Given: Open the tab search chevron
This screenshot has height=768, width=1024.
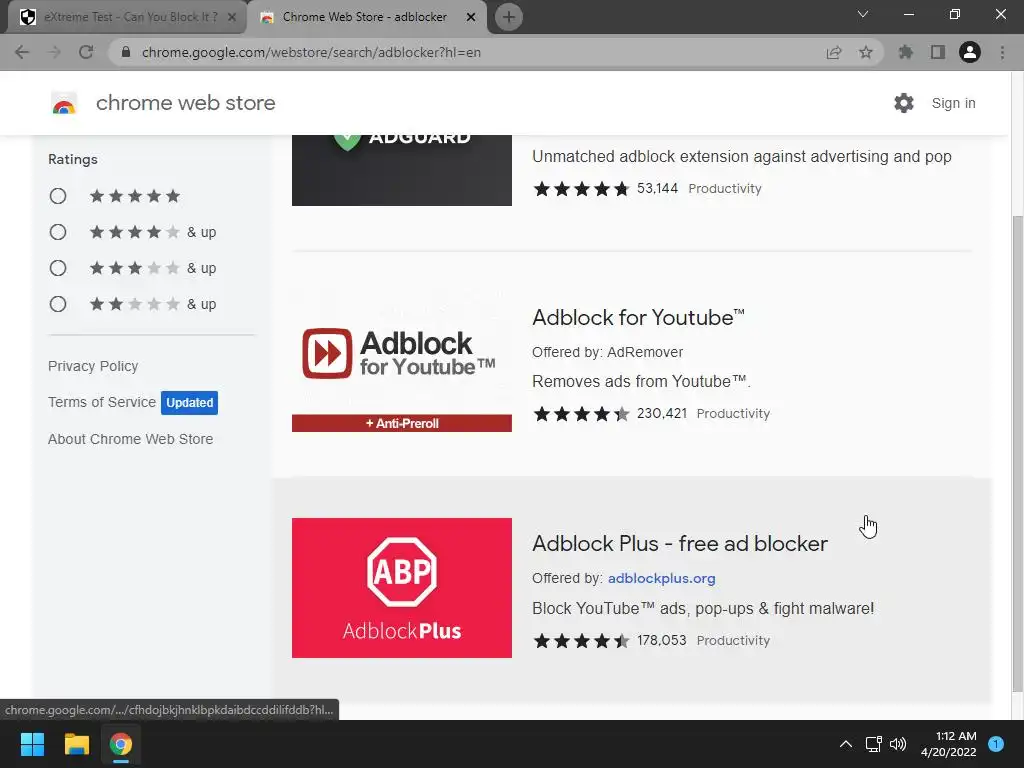Looking at the screenshot, I should click(x=863, y=14).
